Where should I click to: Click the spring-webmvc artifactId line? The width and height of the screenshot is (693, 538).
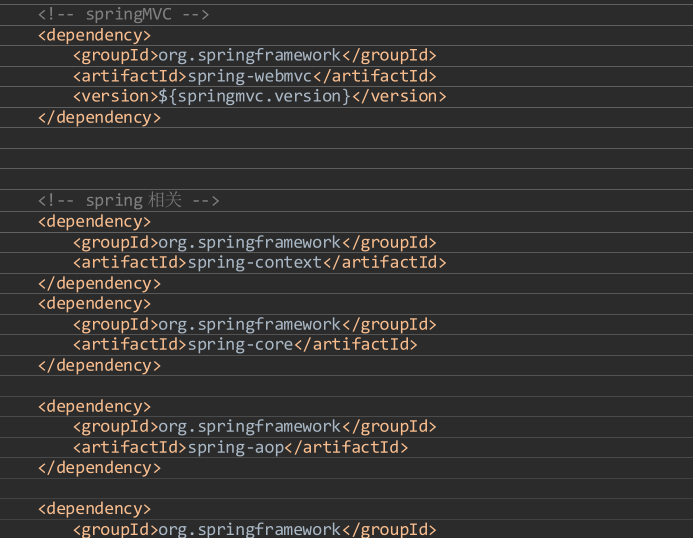tap(255, 76)
